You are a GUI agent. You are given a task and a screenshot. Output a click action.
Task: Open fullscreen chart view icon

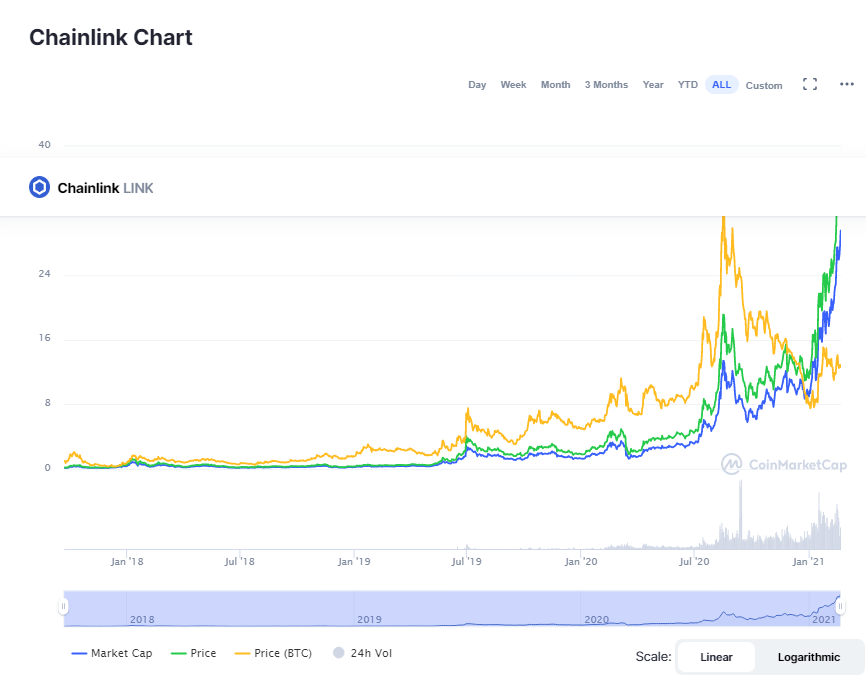[x=810, y=85]
